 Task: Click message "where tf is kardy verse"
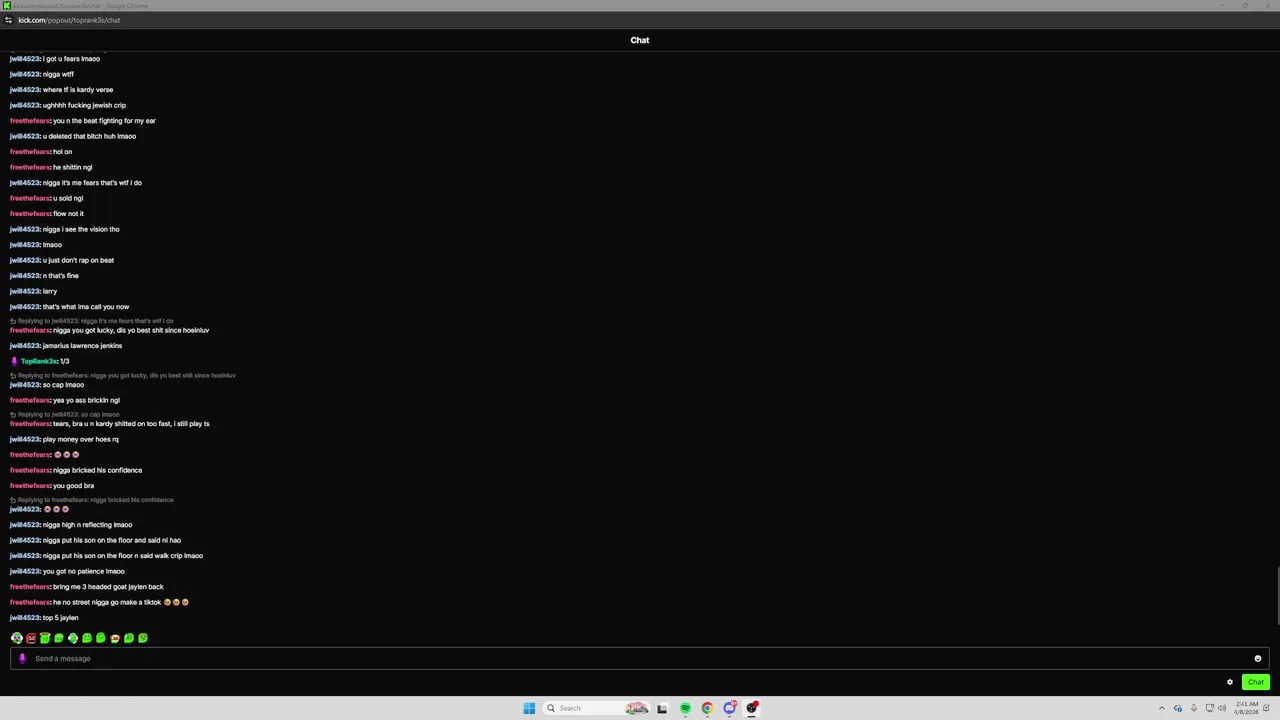(x=78, y=90)
